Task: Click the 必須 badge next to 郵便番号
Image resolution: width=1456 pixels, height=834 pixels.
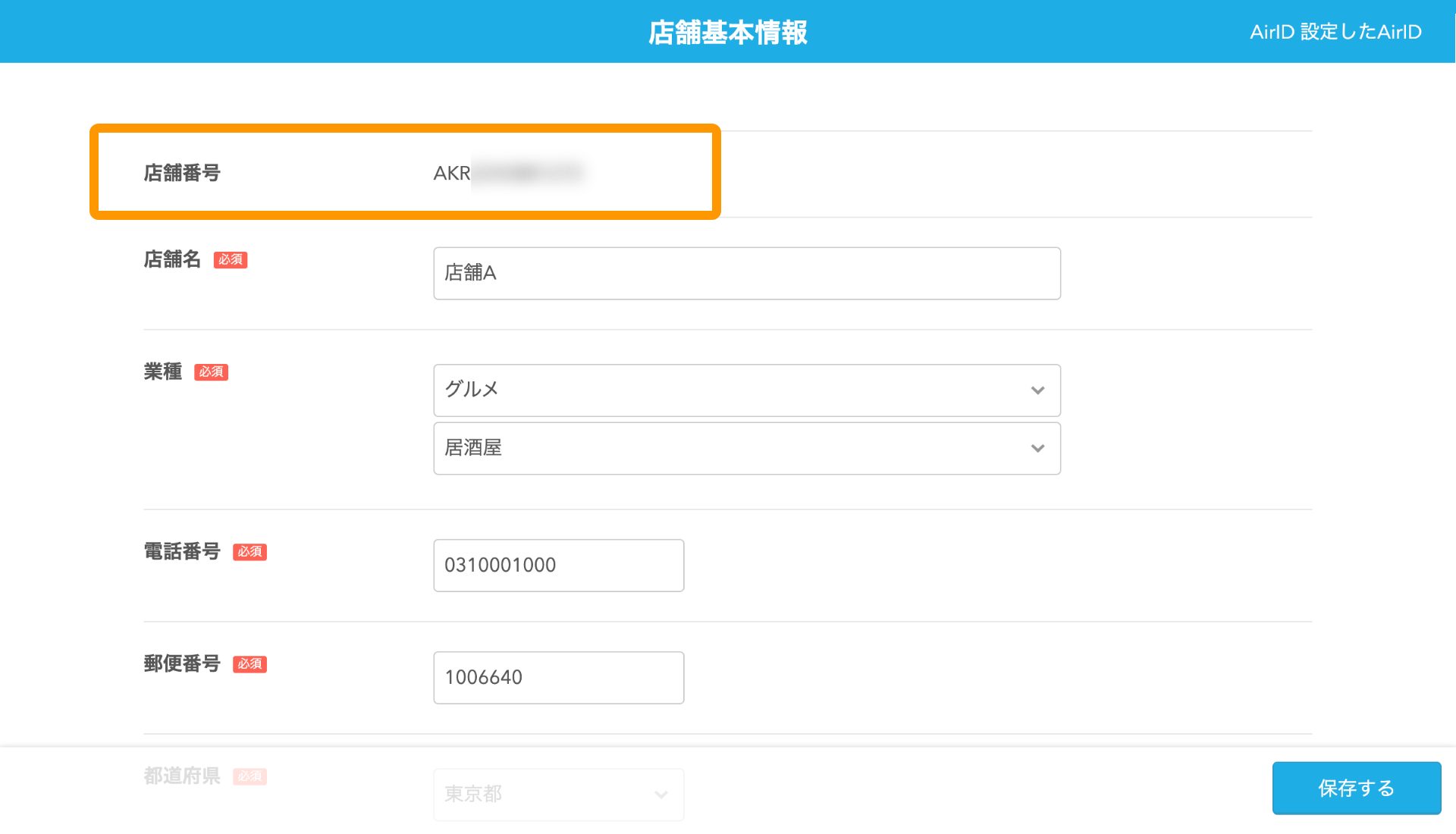Action: [x=249, y=664]
